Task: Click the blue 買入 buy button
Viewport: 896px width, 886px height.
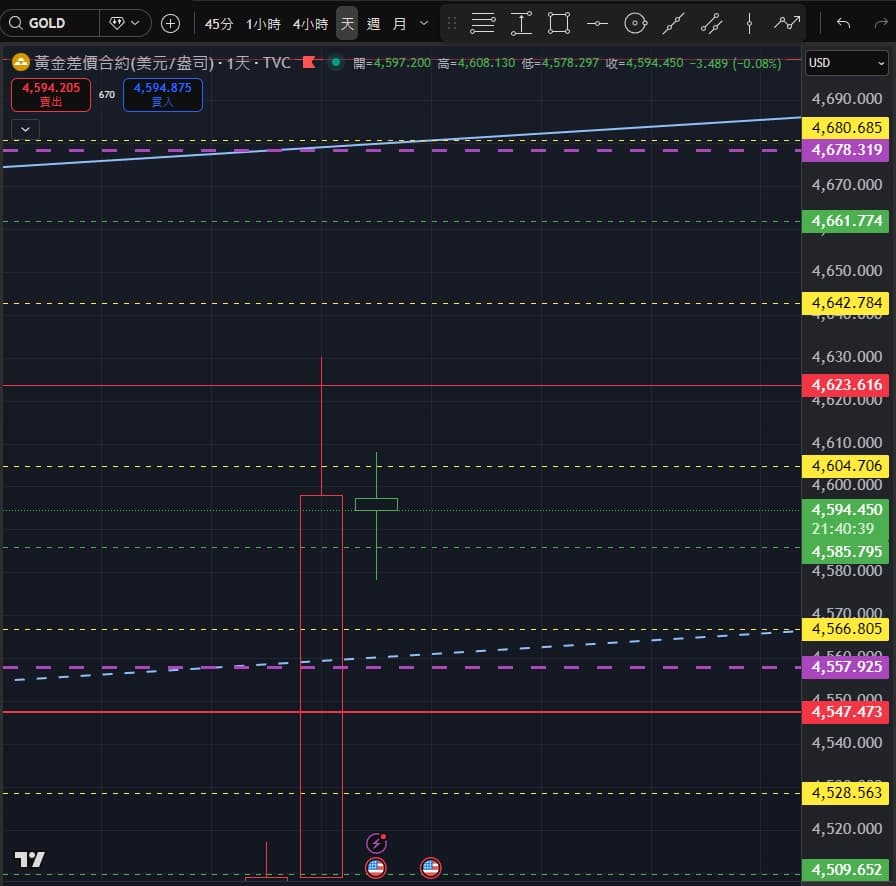Action: coord(162,95)
